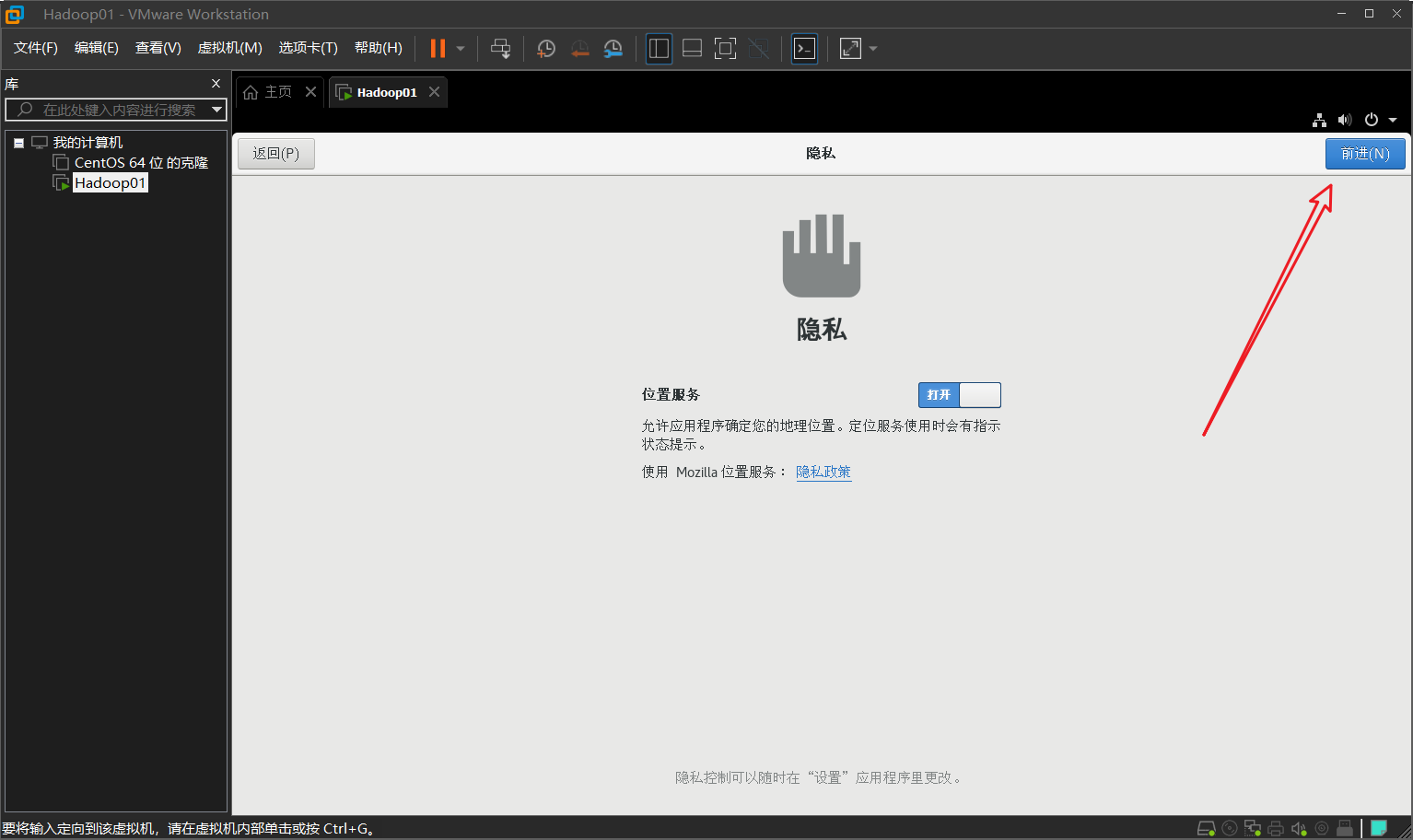Click the hard disk device status icon
The image size is (1413, 840).
(x=1206, y=828)
